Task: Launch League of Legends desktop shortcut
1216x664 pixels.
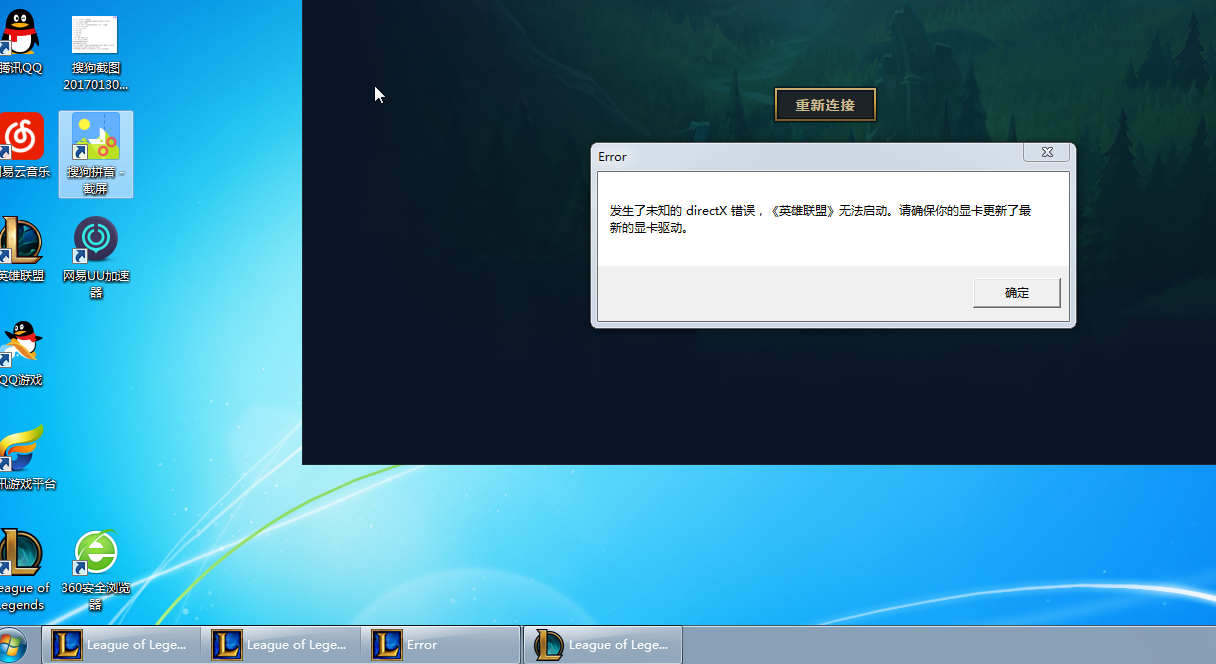Action: point(22,570)
